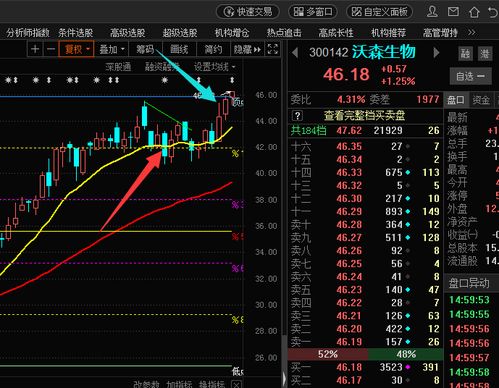Image resolution: width=499 pixels, height=388 pixels.
Task: Select the 分析师指数 menu item
Action: pos(28,33)
